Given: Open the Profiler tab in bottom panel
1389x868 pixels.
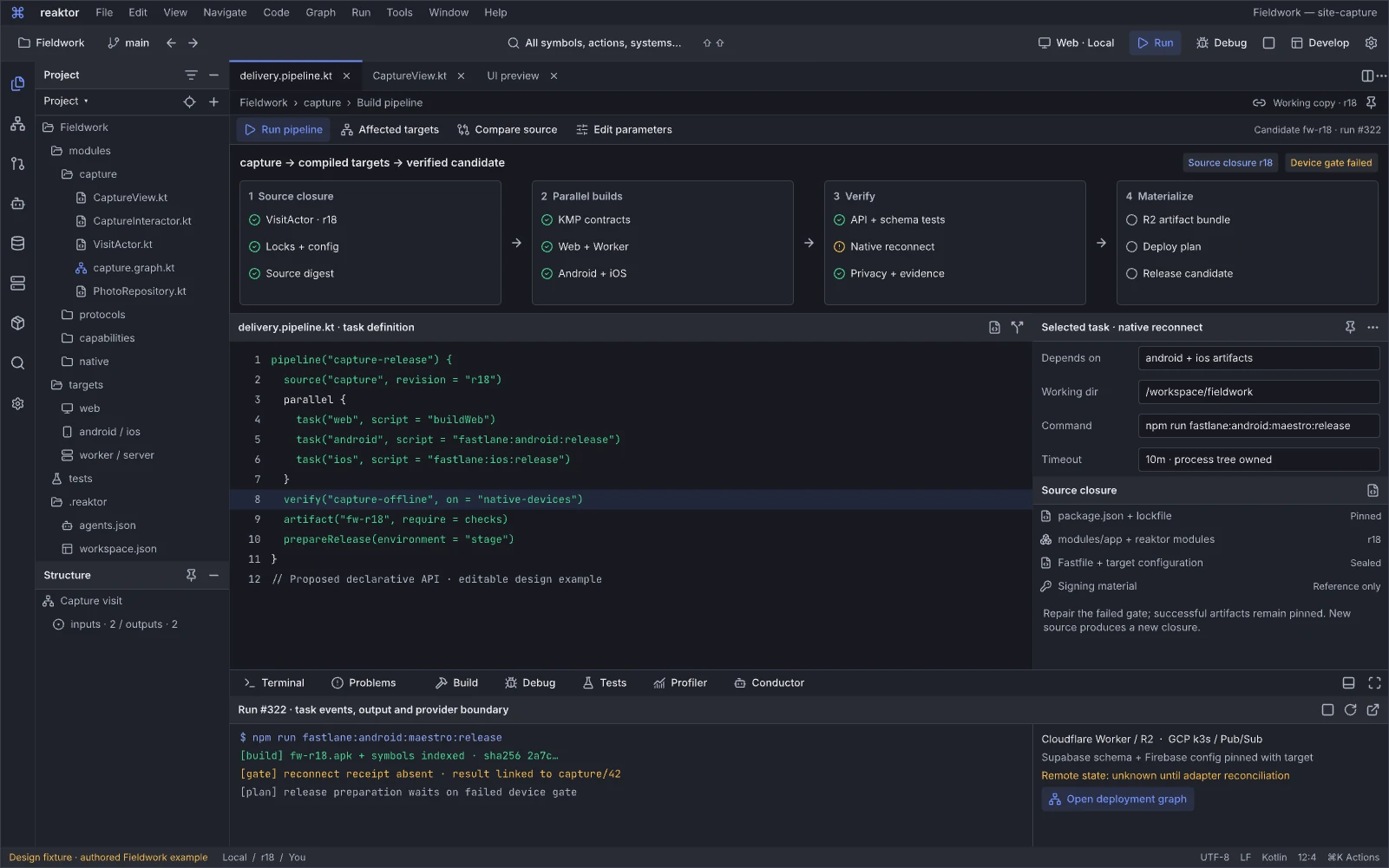Looking at the screenshot, I should click(680, 682).
